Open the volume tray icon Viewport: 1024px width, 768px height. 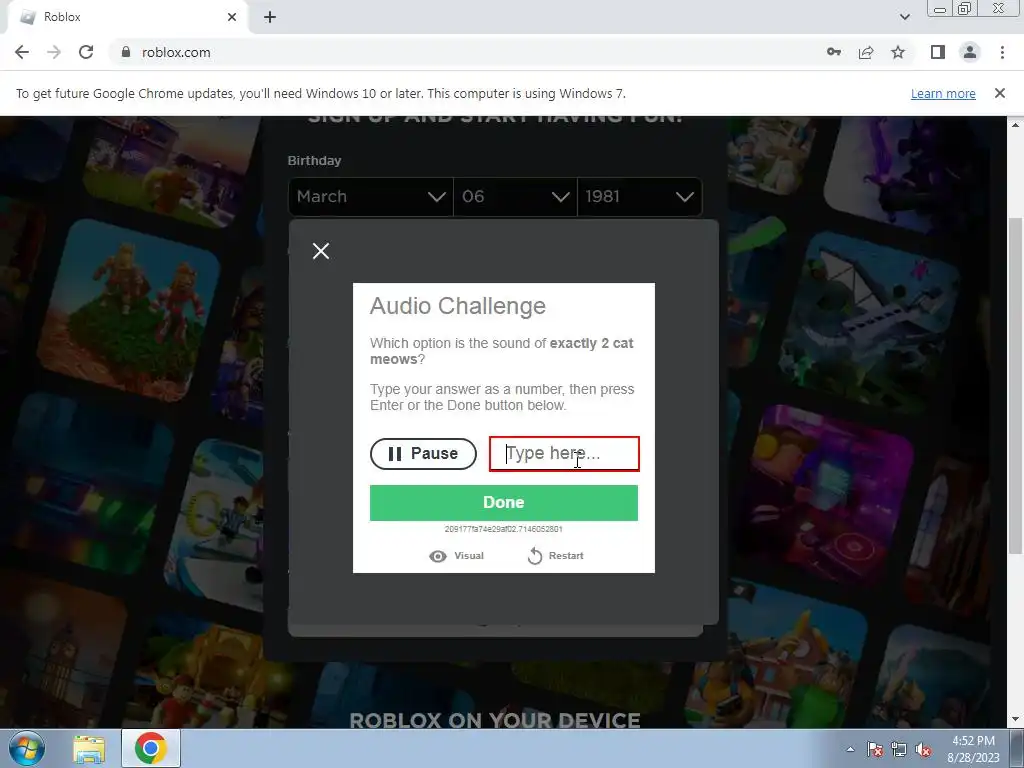click(x=923, y=749)
